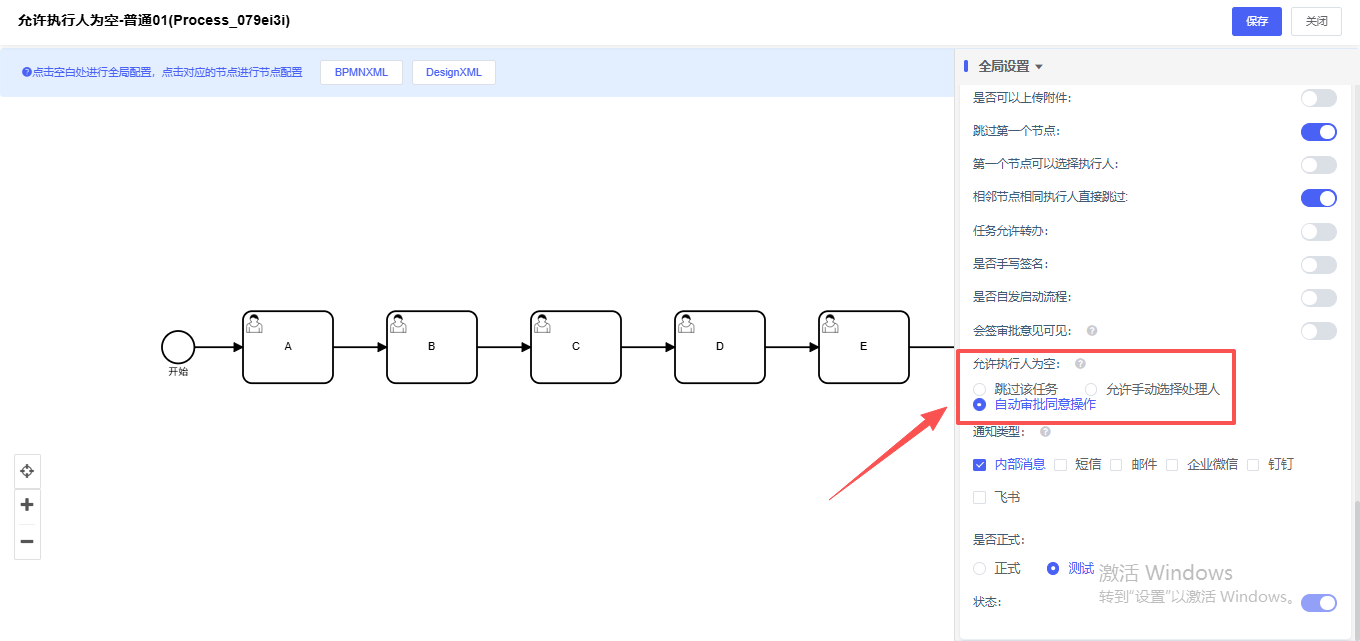This screenshot has height=641, width=1360.
Task: Click the help icon beside 通知类型
Action: pos(1045,432)
